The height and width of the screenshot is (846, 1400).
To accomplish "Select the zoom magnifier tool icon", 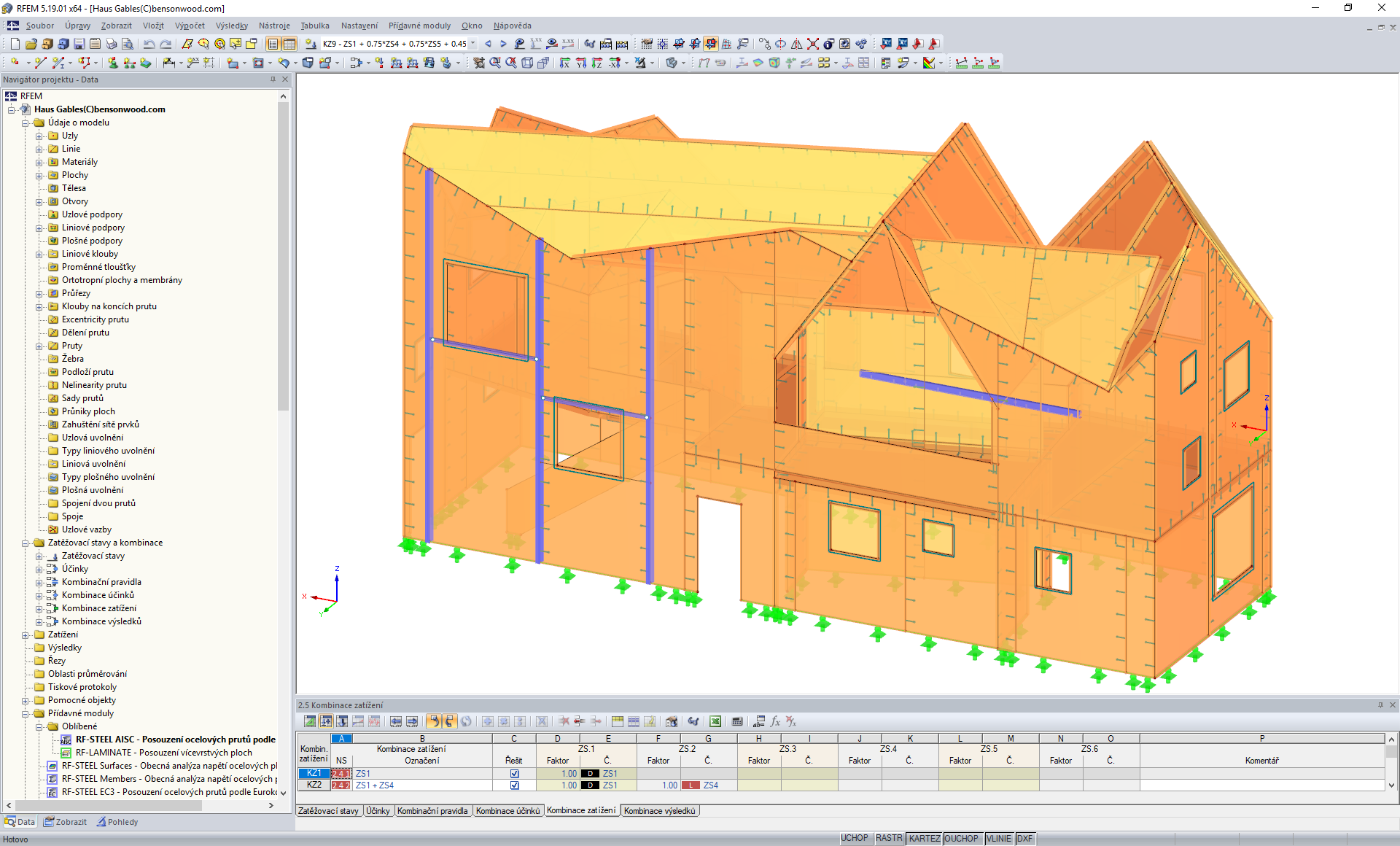I will tap(494, 63).
